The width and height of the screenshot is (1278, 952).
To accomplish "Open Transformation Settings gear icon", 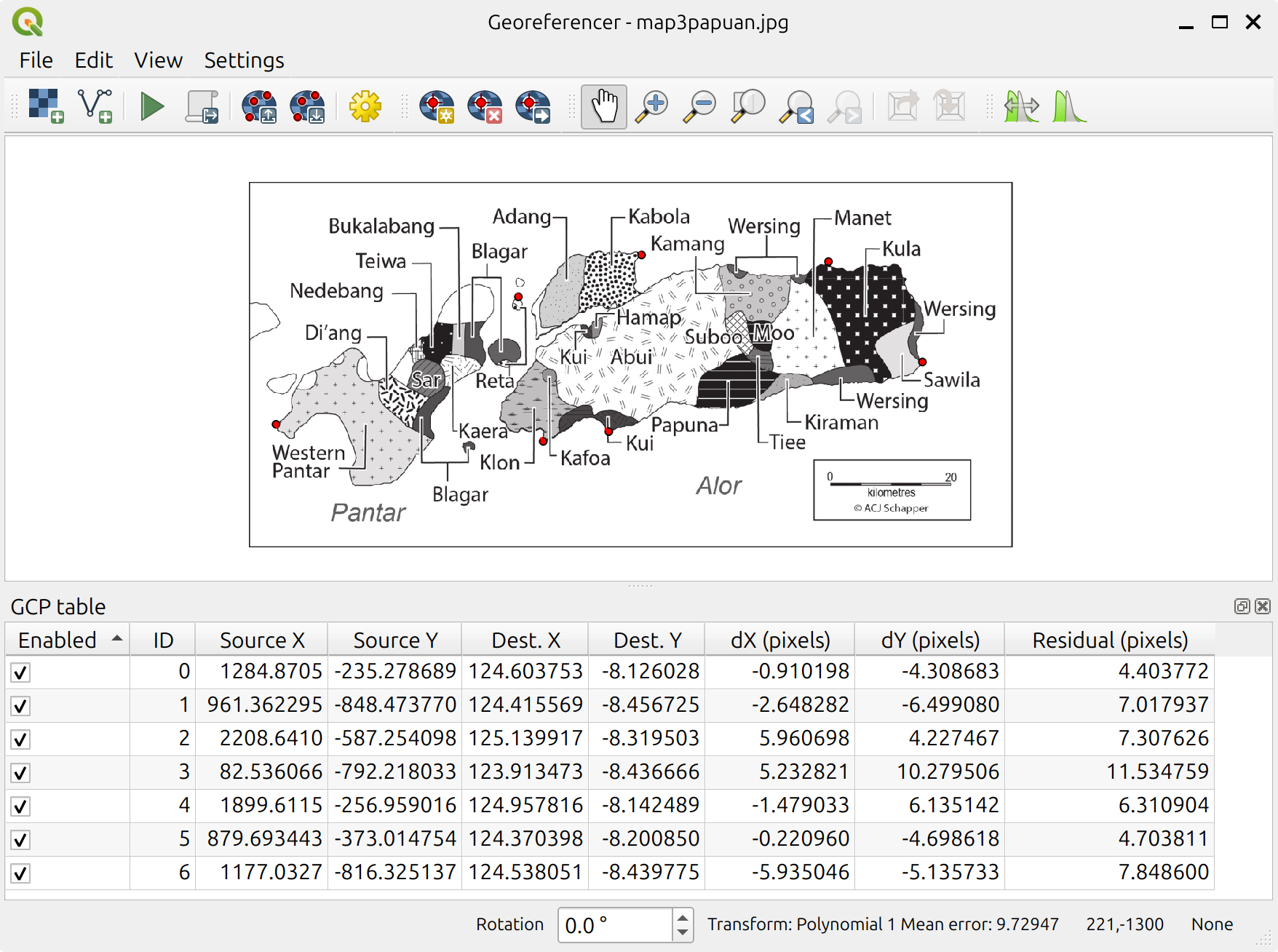I will (365, 106).
